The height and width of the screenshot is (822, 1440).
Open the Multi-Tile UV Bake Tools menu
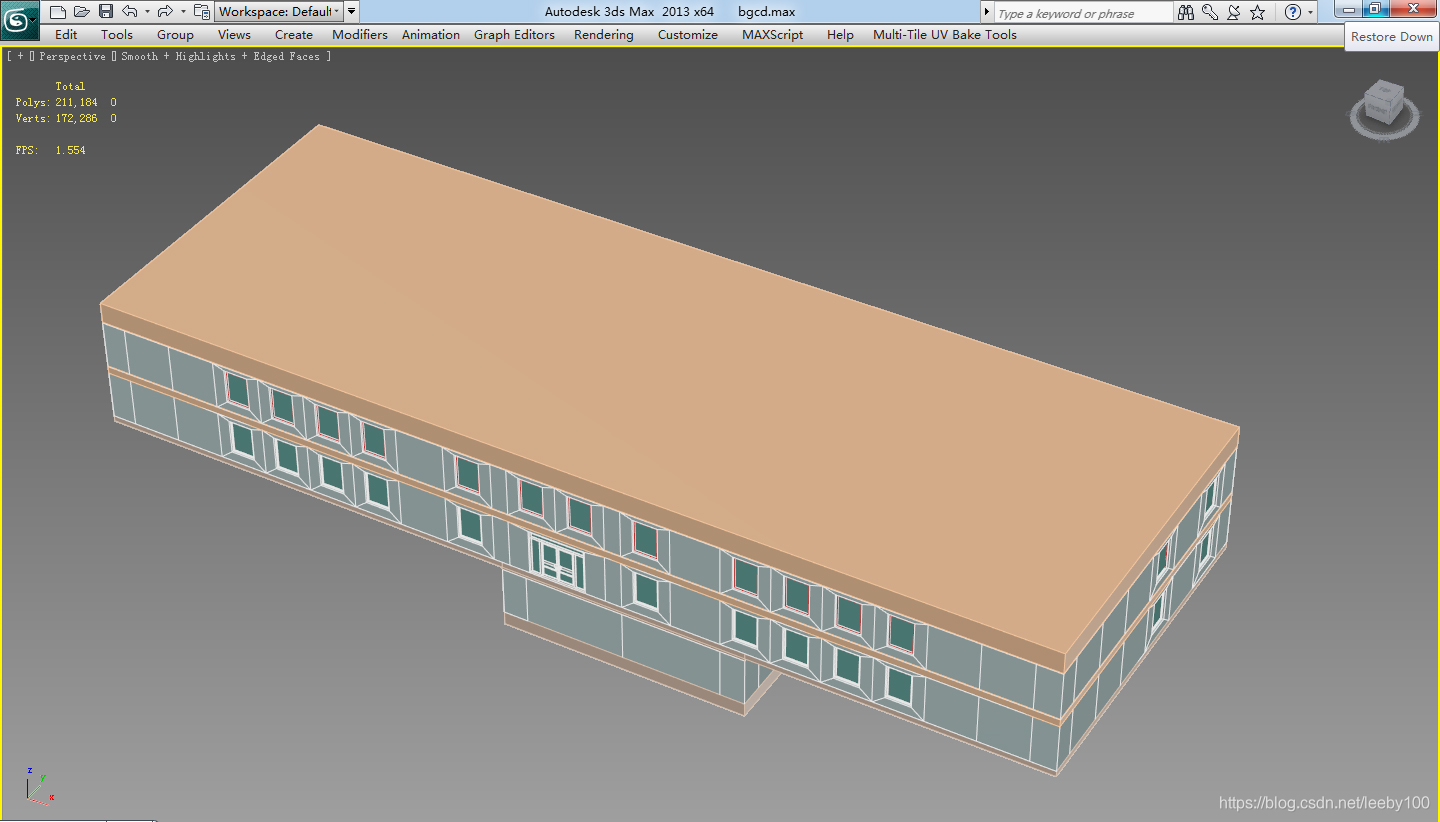[x=945, y=34]
